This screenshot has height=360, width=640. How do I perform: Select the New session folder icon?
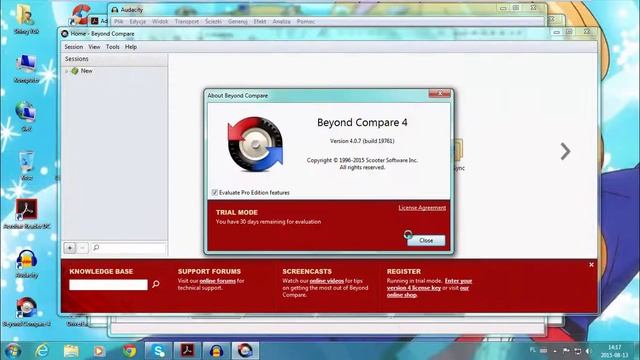tap(75, 71)
